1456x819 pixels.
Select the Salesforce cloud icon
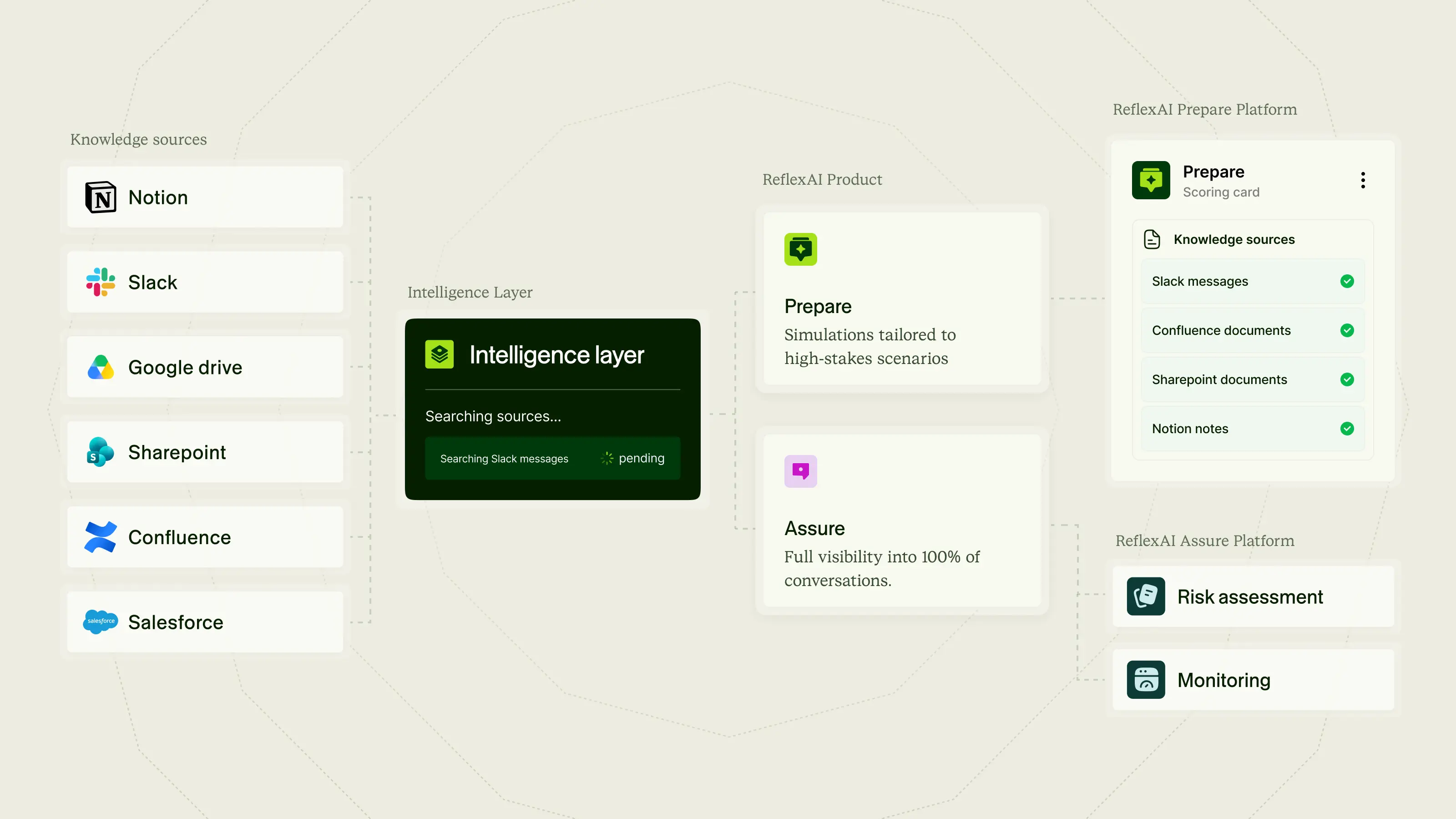pos(101,622)
